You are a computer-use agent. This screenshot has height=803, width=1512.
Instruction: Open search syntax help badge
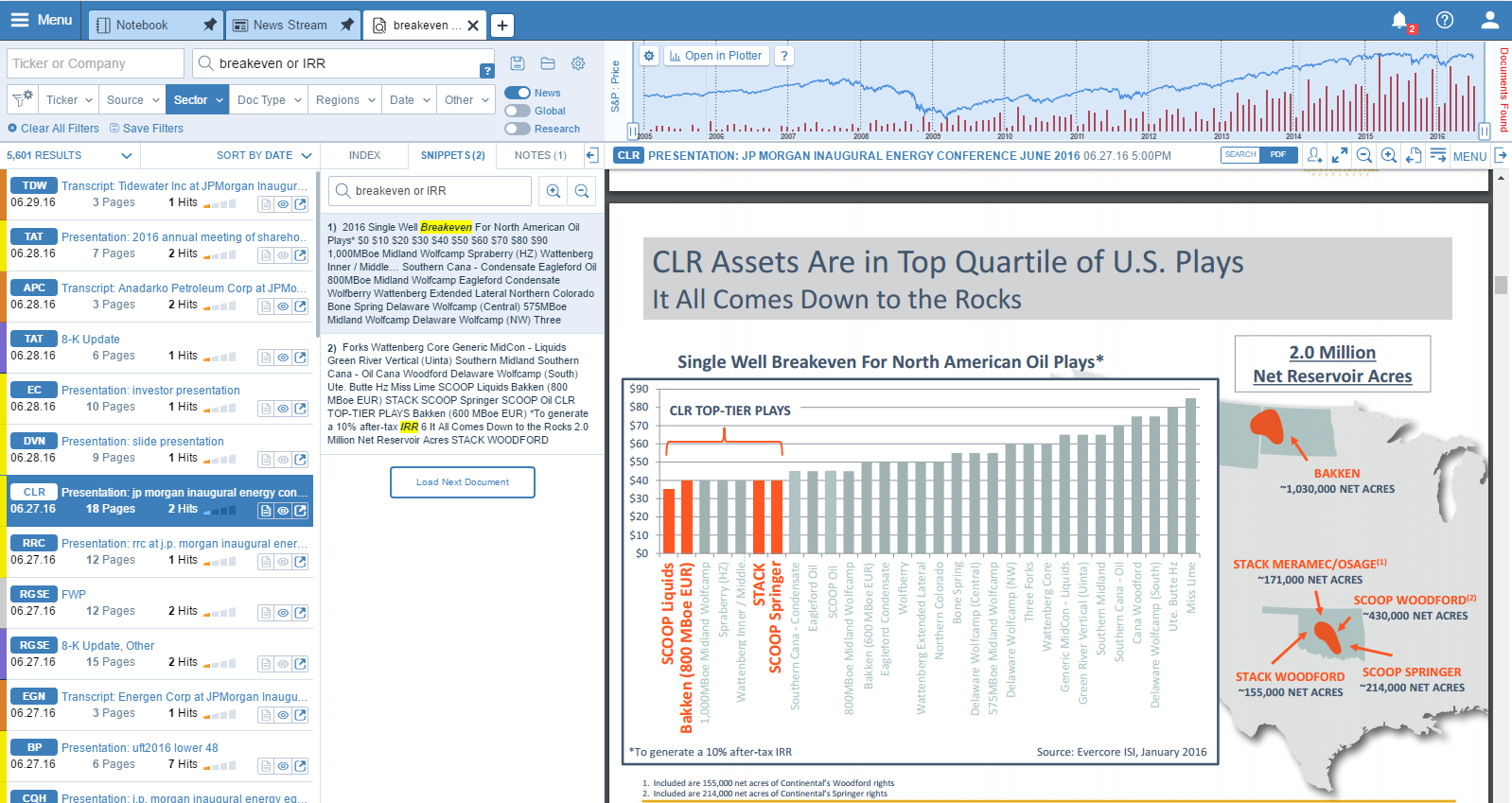click(x=486, y=70)
